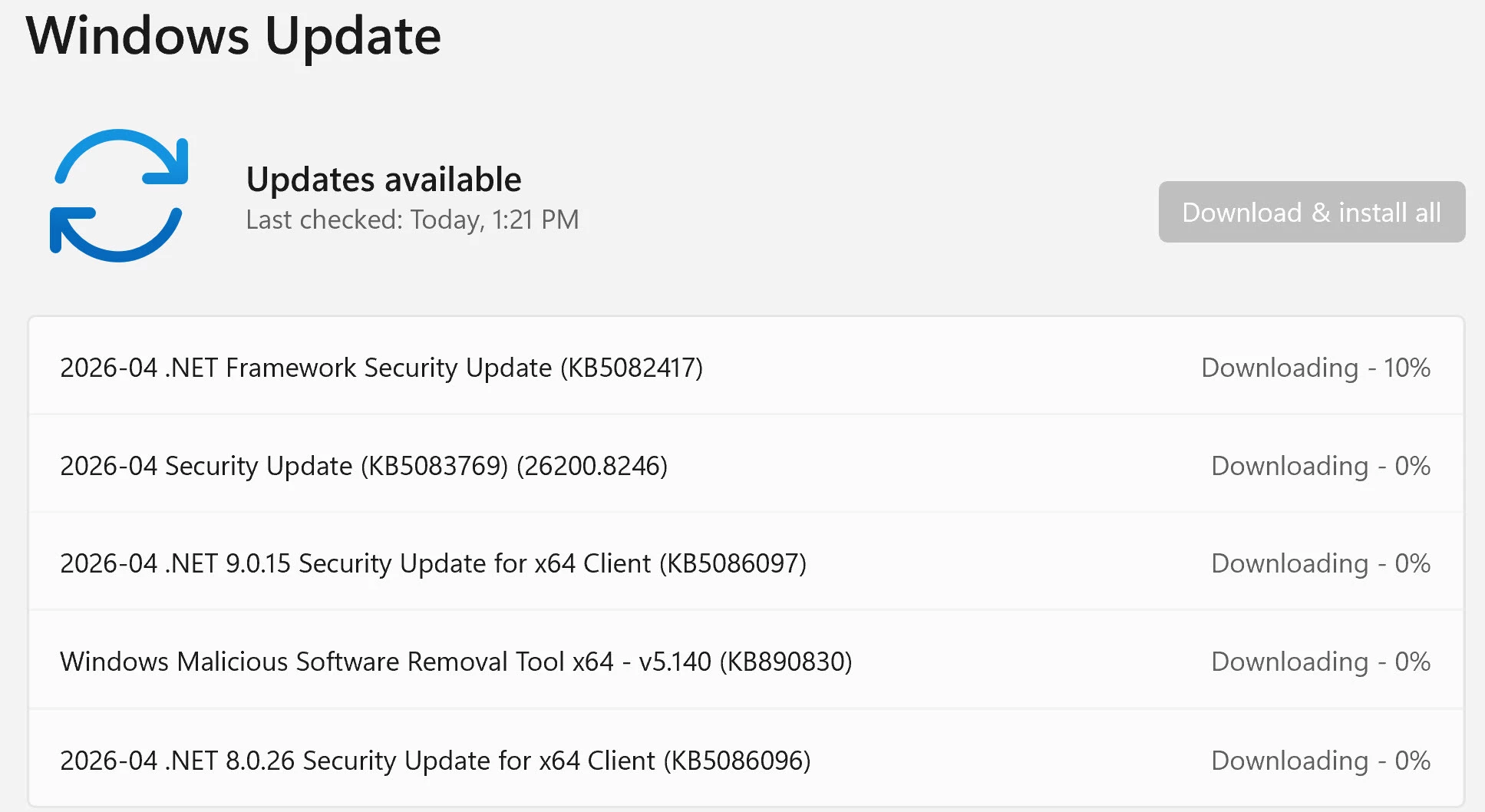
Task: Open the .NET 9.0.15 Security Update row
Action: click(x=746, y=563)
